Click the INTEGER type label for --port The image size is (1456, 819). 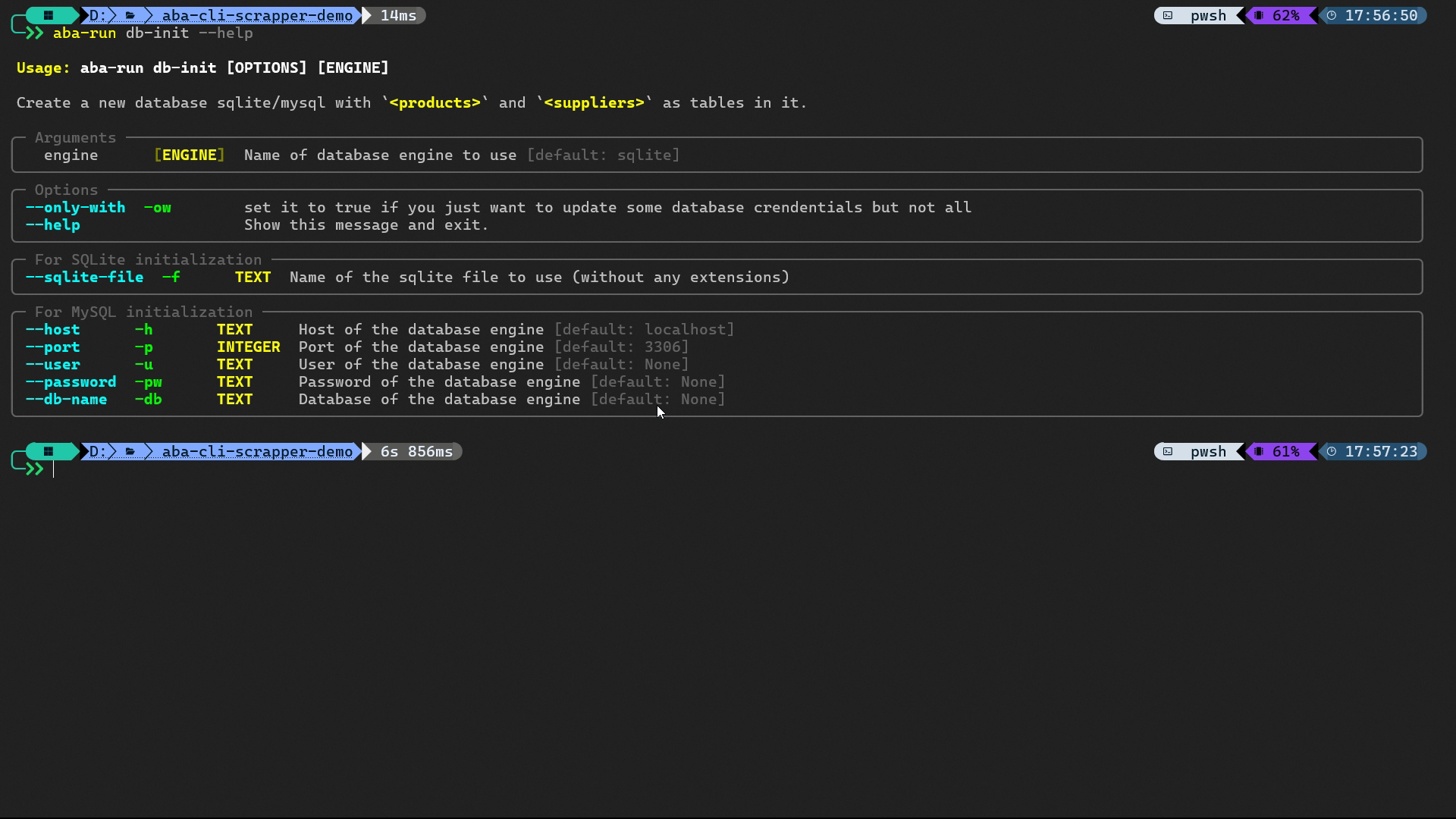pyautogui.click(x=248, y=347)
